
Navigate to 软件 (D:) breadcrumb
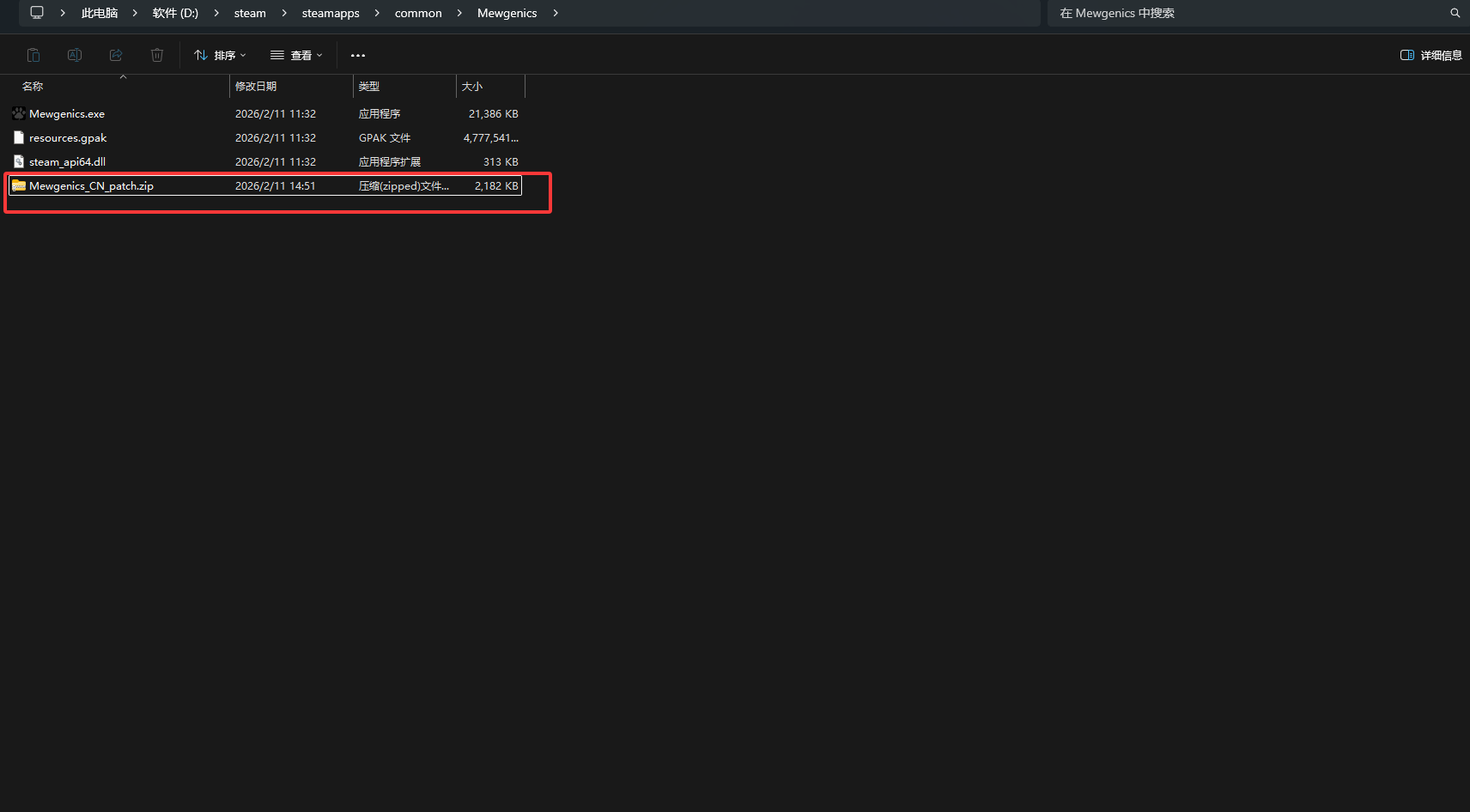(175, 13)
